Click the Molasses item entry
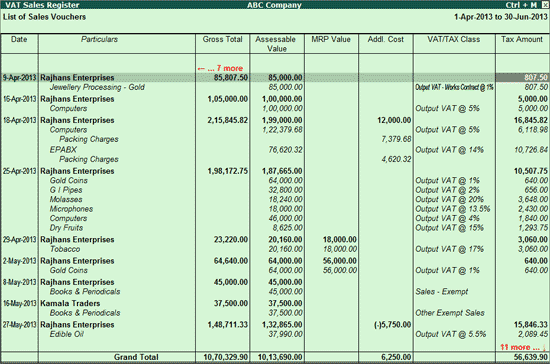Viewport: 550px width, 364px height. click(66, 200)
